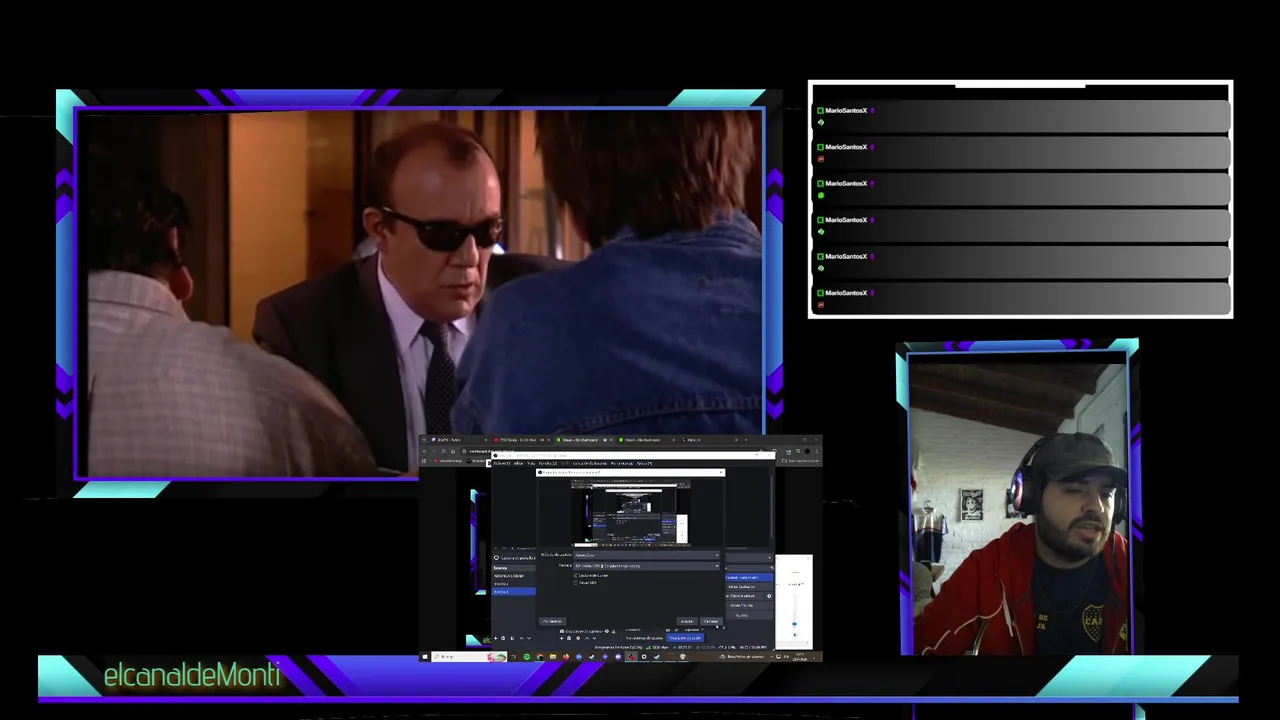Open the Editar menu in OBS
The width and height of the screenshot is (1280, 720).
[x=518, y=463]
